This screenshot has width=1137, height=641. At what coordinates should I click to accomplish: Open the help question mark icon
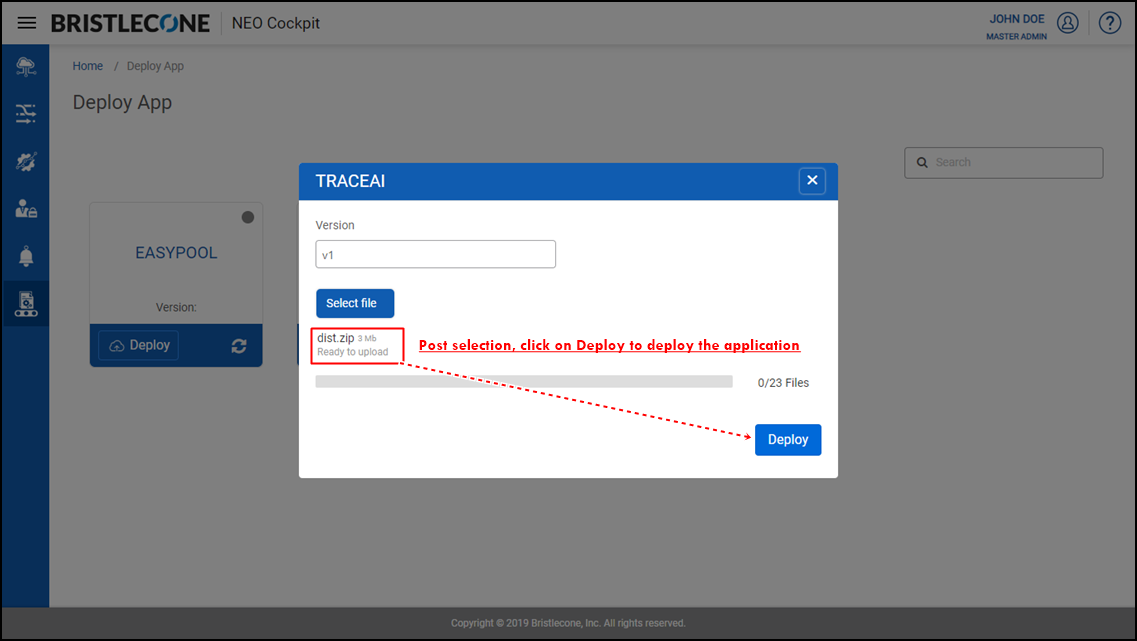coord(1109,23)
